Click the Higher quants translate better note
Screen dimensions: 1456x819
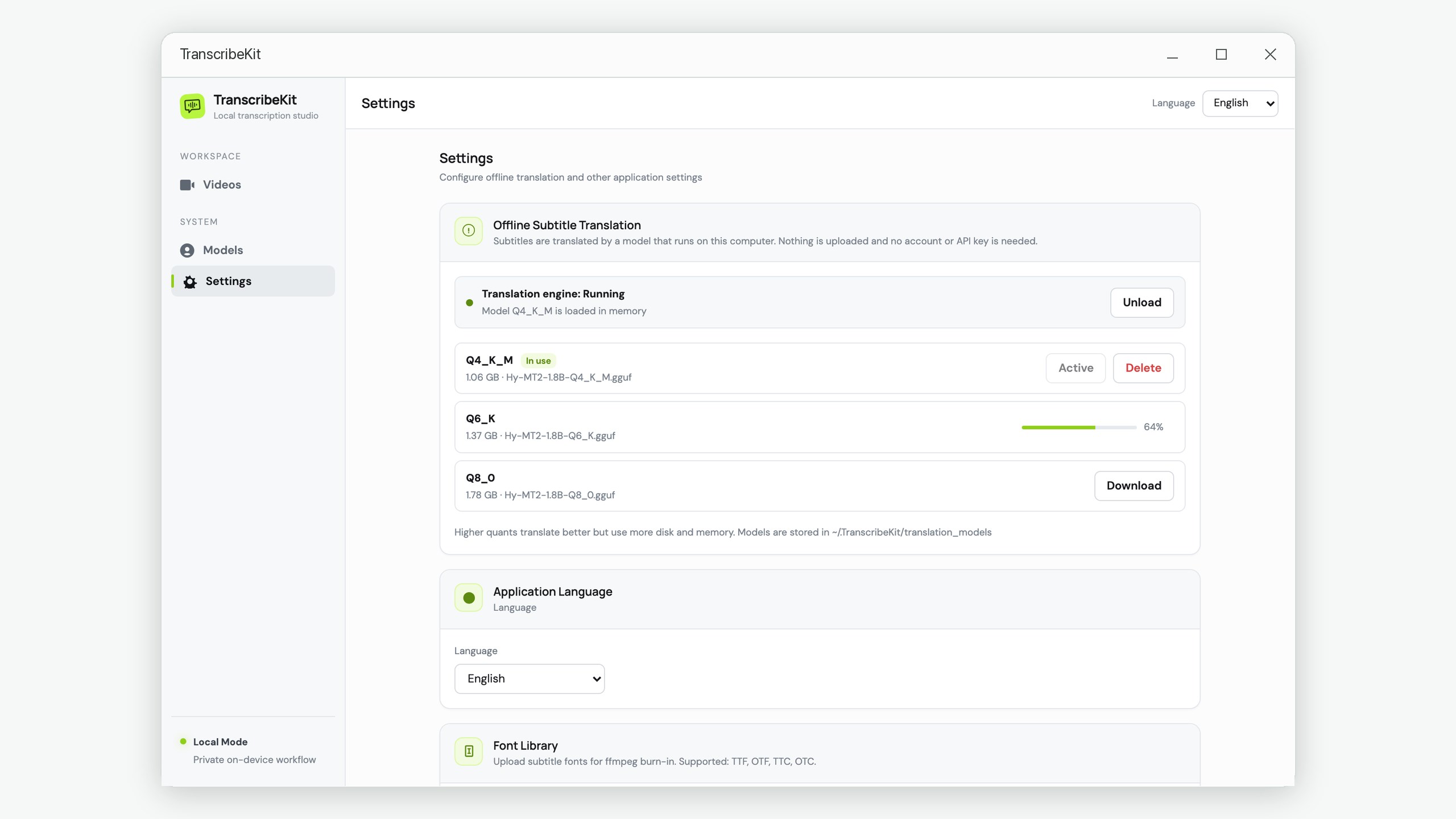(x=722, y=532)
